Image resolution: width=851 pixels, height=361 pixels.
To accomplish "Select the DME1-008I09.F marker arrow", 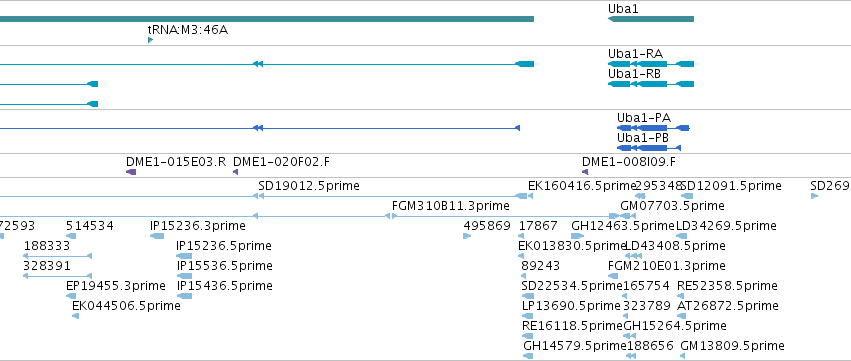I will [x=585, y=172].
